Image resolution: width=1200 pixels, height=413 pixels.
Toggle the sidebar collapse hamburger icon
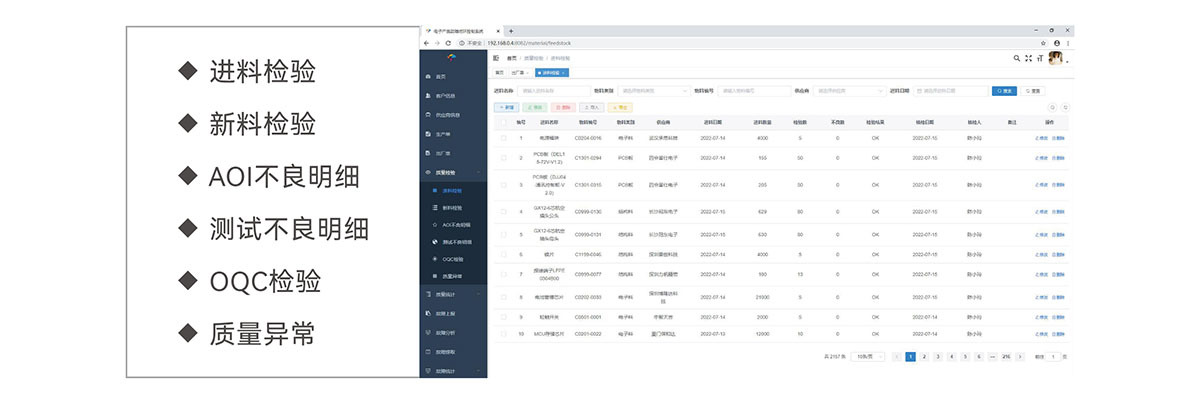pyautogui.click(x=497, y=58)
